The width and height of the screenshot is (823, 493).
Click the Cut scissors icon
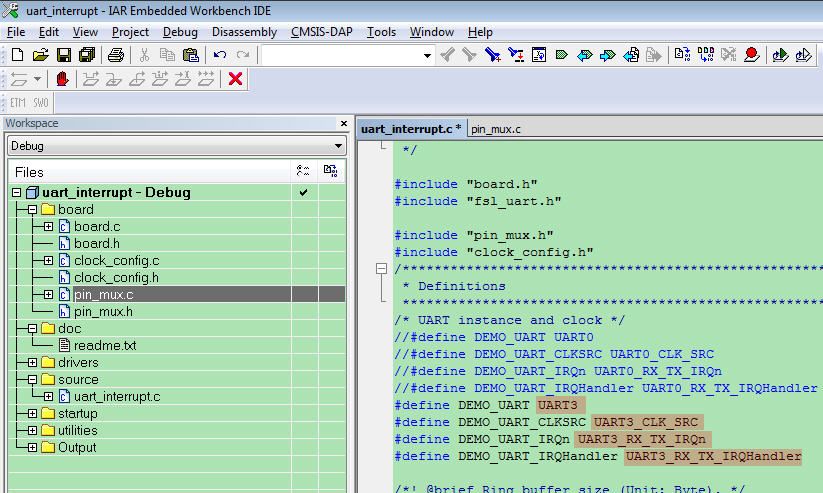144,55
